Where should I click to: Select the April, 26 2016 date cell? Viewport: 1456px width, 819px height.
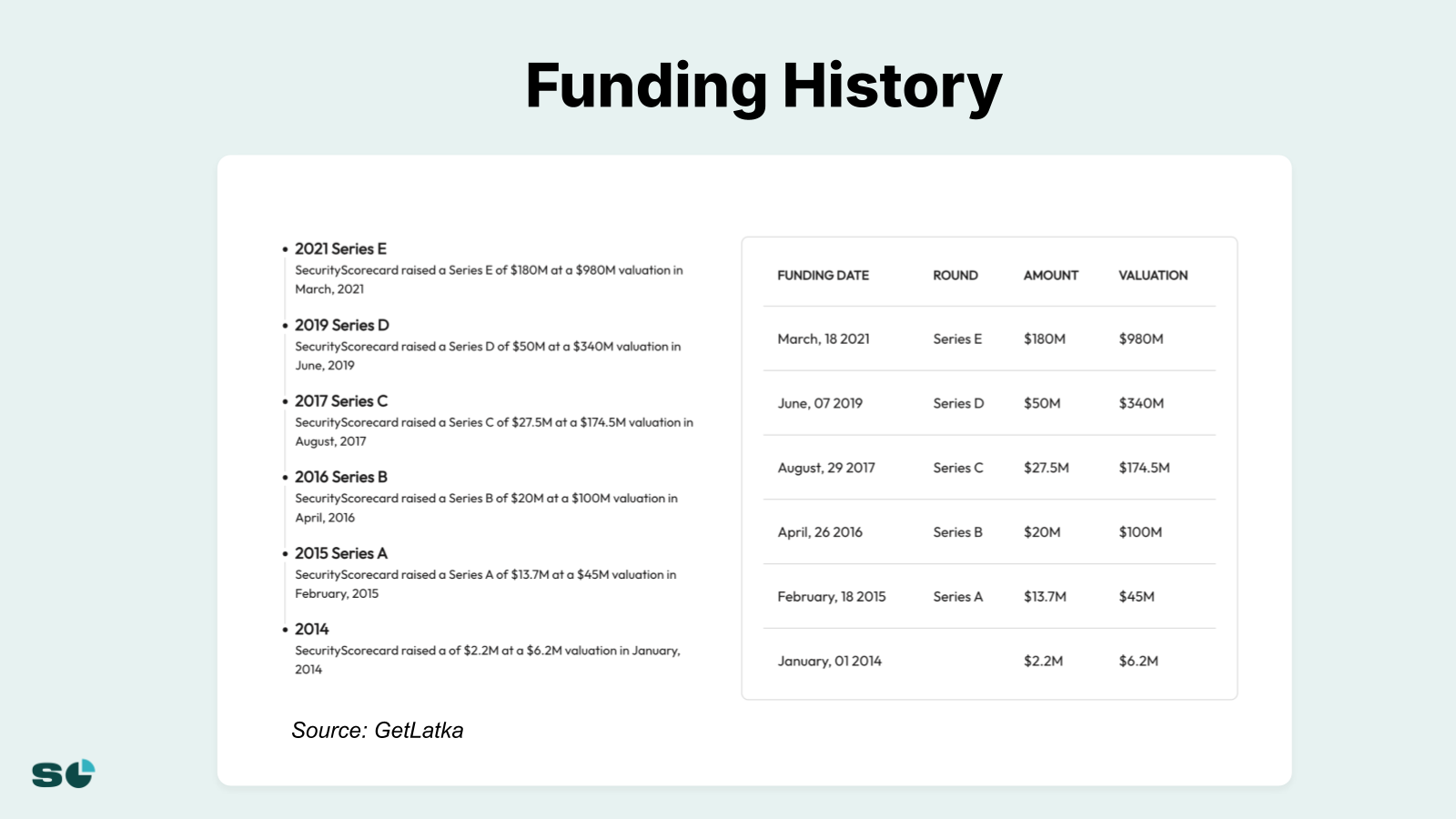[820, 532]
